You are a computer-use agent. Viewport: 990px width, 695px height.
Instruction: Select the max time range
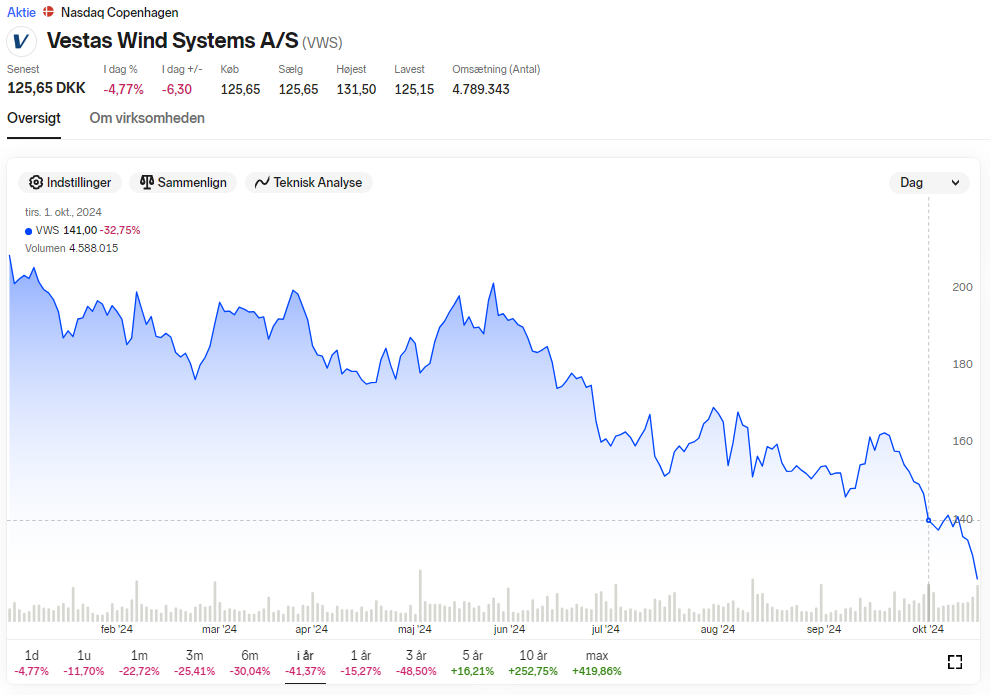click(597, 663)
